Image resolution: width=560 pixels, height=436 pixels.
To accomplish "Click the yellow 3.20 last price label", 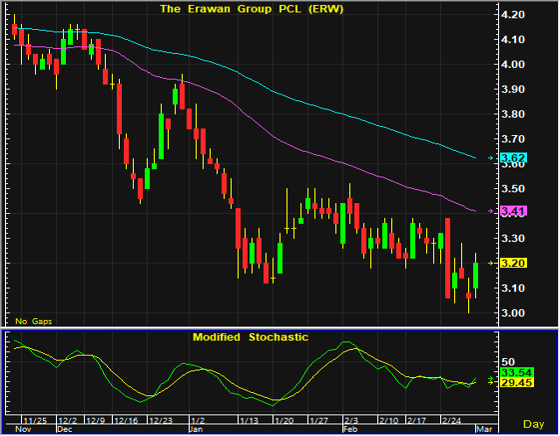I will tap(514, 263).
